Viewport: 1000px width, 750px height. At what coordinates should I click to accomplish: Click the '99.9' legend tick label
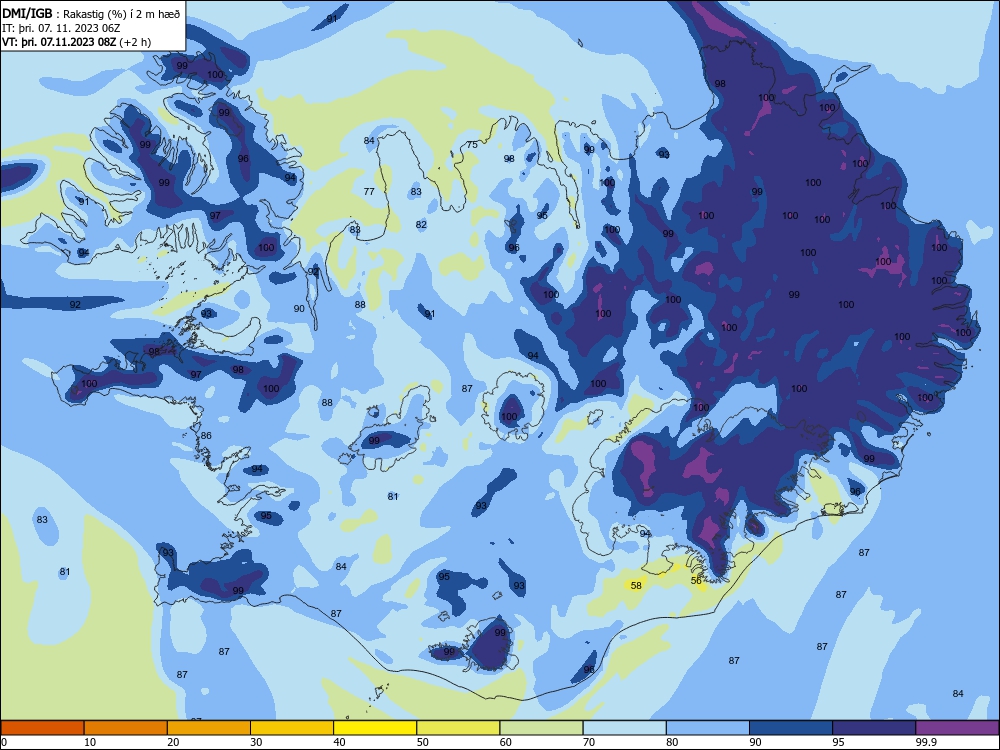(x=927, y=742)
